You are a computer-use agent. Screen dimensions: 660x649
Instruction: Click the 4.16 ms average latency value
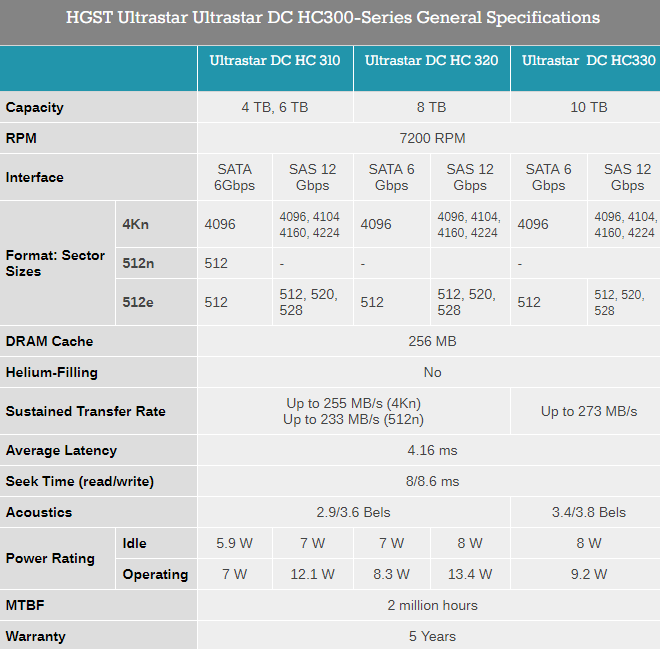431,450
